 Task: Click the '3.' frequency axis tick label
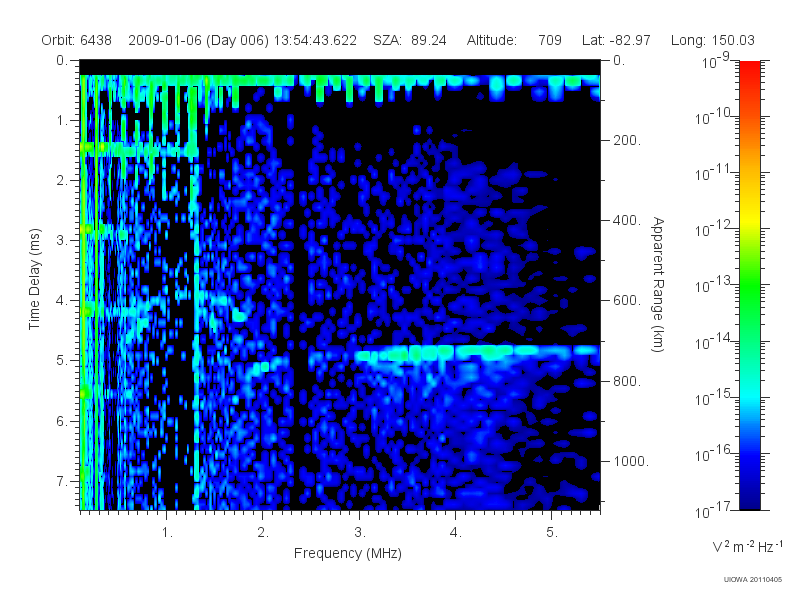[360, 533]
